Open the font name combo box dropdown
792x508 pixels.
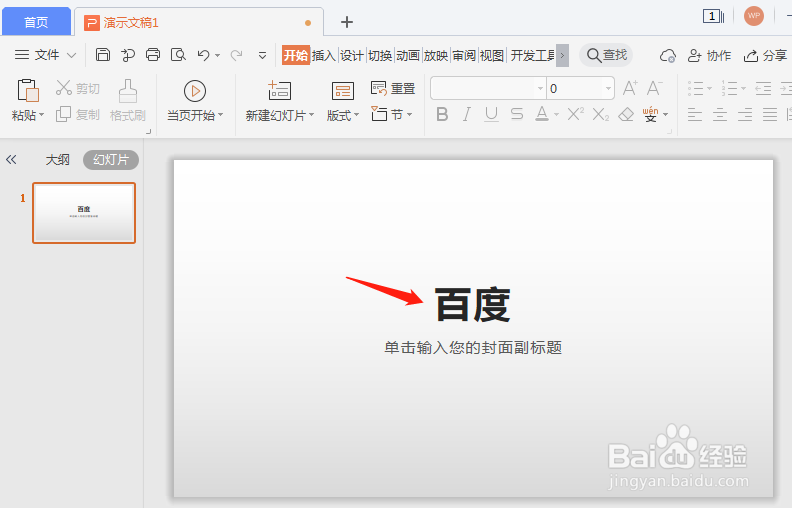[540, 89]
